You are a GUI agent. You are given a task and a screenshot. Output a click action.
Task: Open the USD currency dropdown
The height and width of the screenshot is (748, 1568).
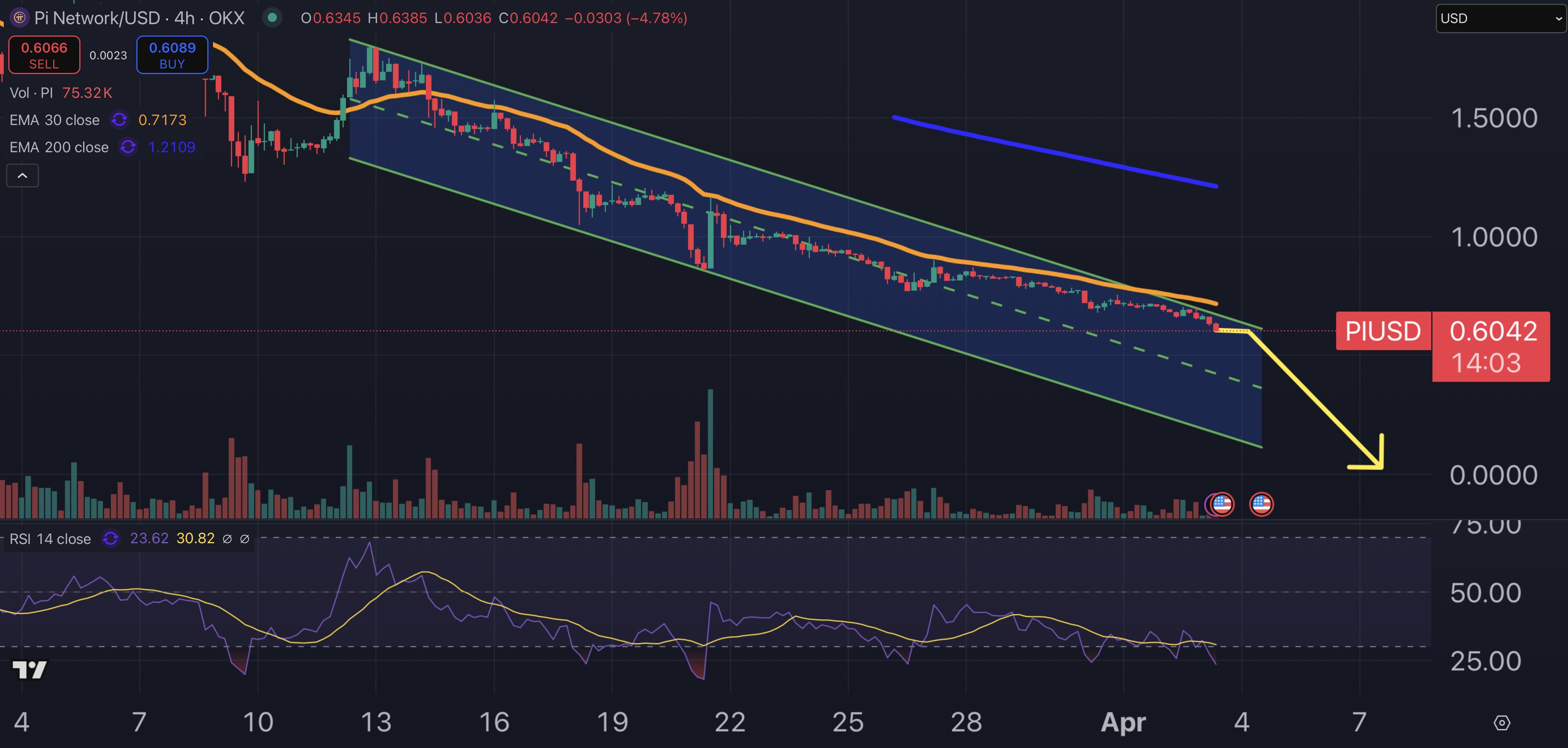coord(1501,18)
